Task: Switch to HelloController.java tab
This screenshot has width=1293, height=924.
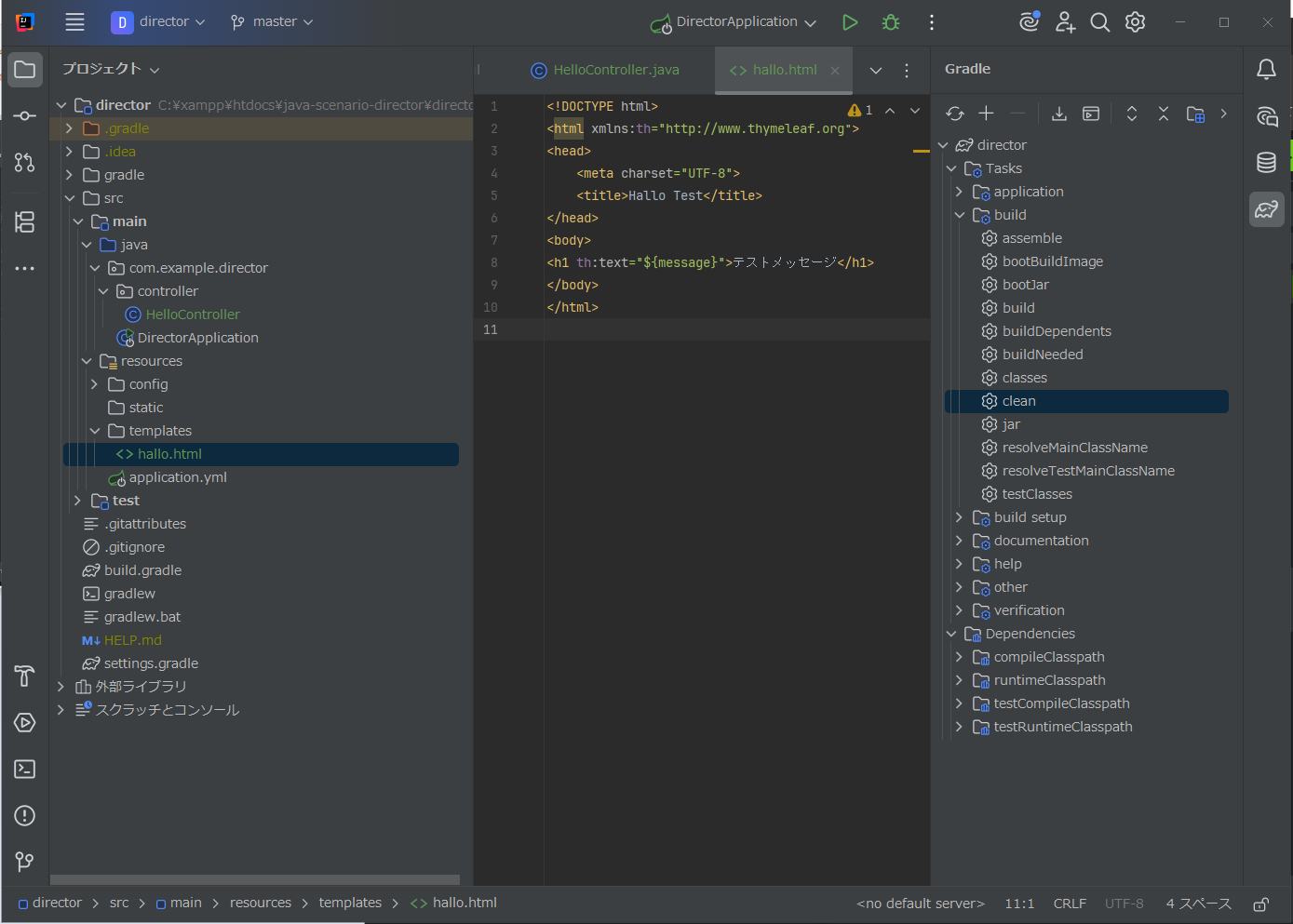Action: [x=605, y=70]
